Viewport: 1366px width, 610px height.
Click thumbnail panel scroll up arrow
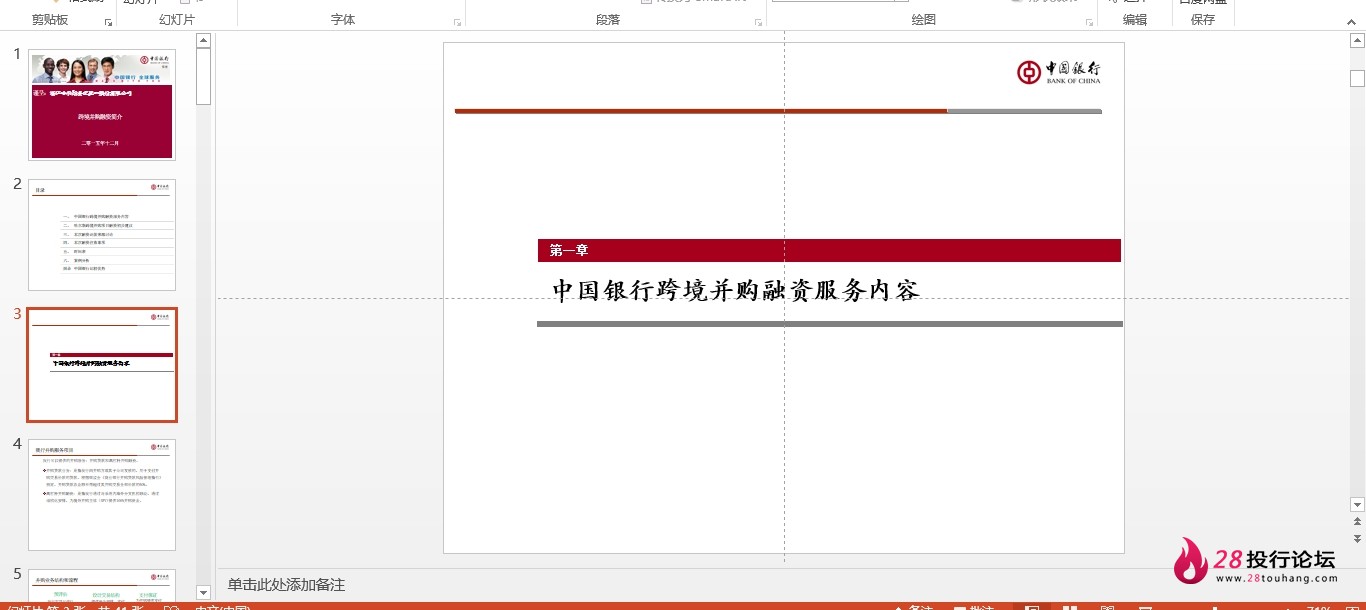204,41
